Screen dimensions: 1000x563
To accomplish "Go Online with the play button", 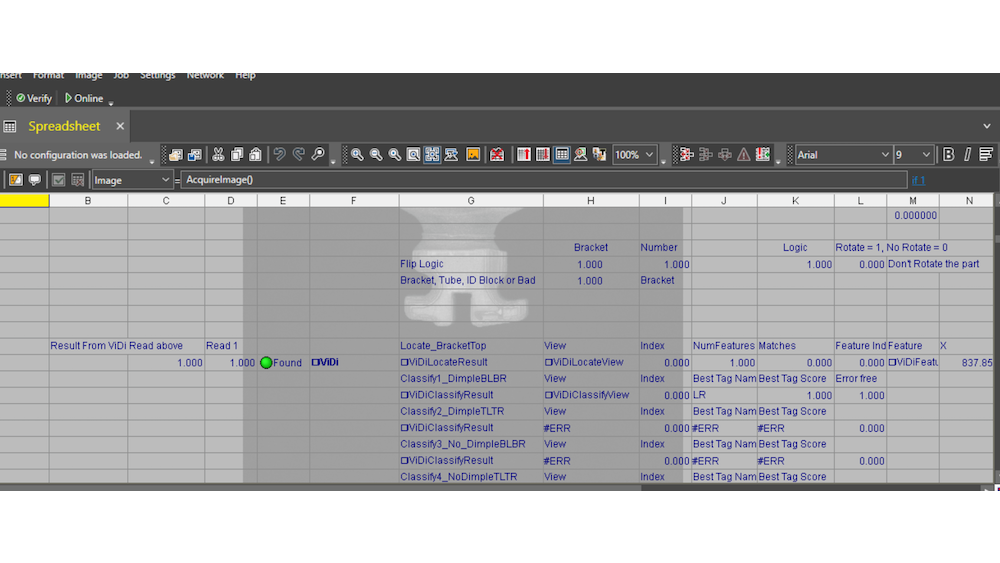I will point(84,98).
